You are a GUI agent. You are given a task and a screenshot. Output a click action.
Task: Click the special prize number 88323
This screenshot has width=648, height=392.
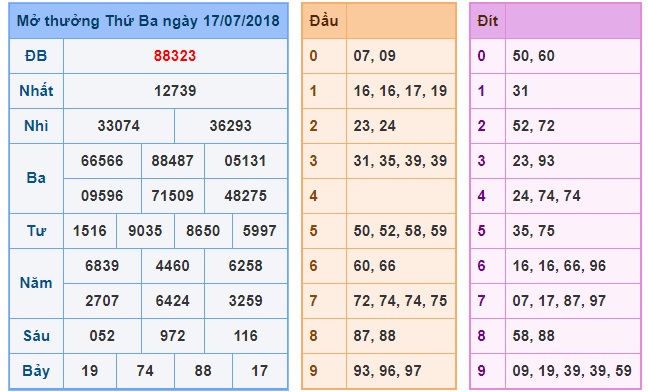pos(175,56)
